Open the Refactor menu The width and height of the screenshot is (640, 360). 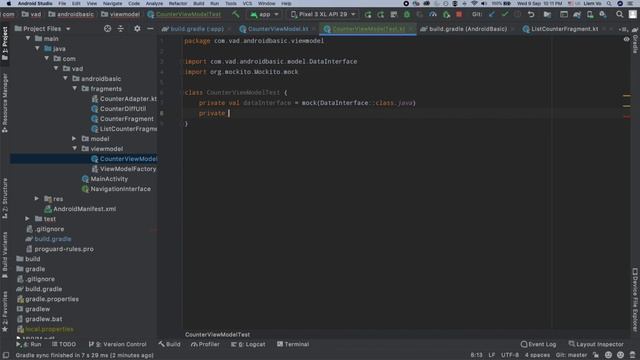[178, 3]
